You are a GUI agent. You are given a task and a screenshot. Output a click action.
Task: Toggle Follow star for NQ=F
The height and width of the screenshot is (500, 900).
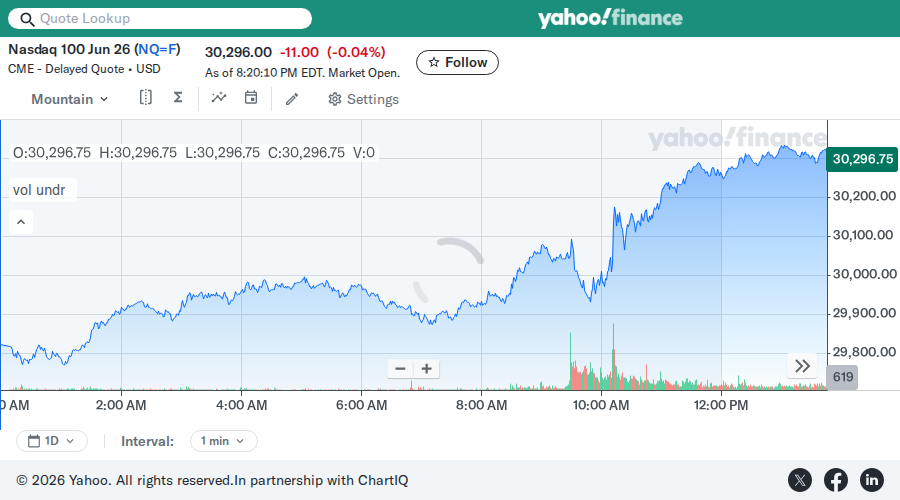coord(457,63)
